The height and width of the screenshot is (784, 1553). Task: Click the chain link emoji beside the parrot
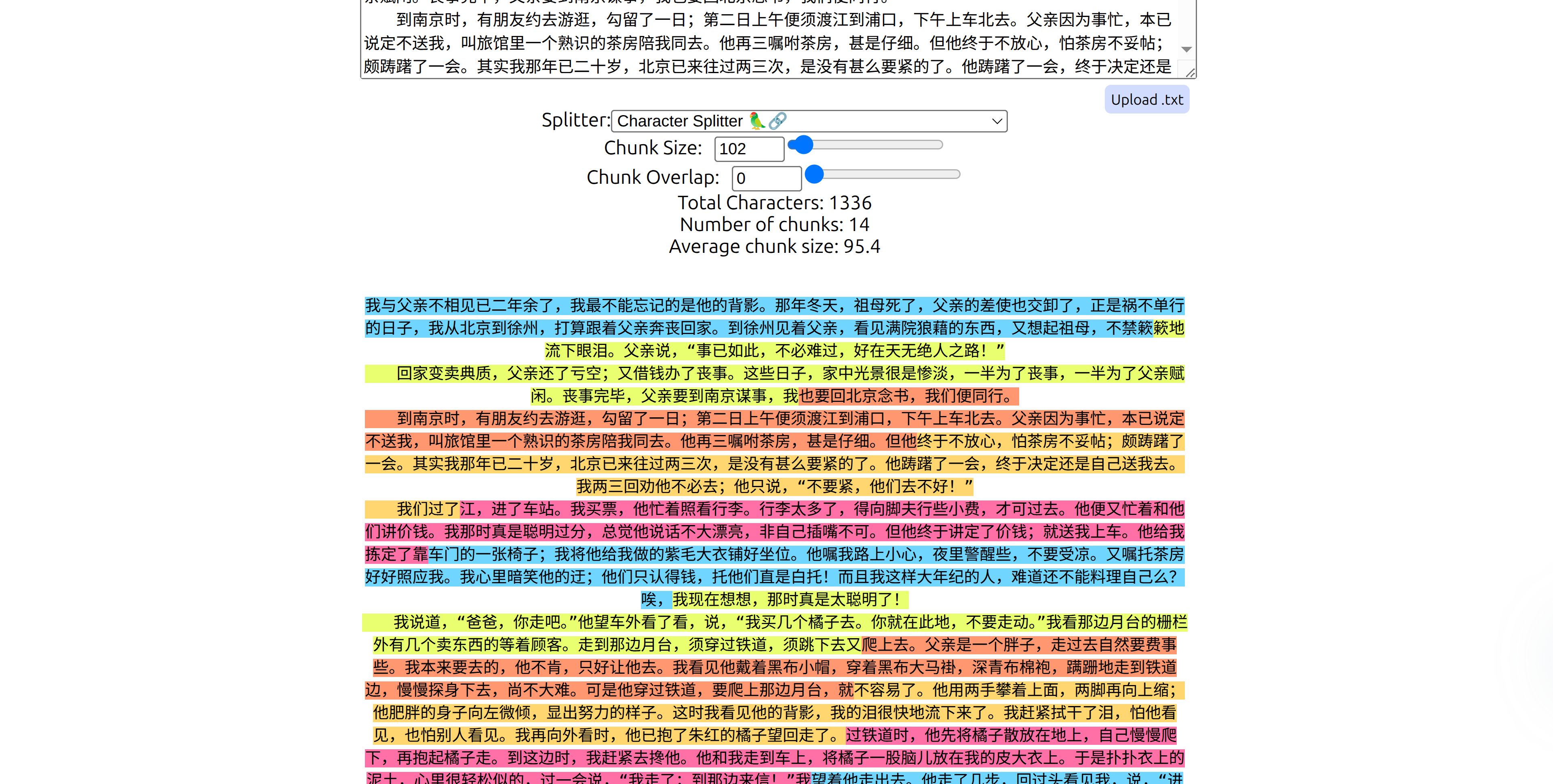click(777, 120)
